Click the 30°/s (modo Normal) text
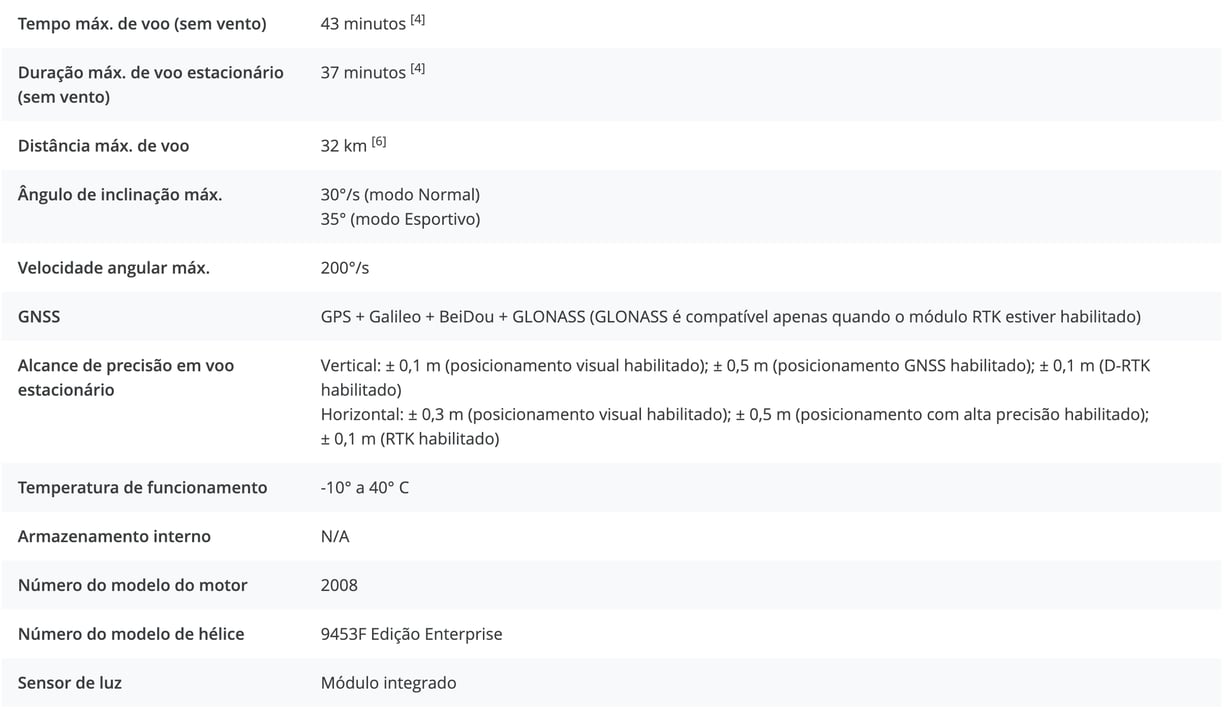 coord(400,195)
